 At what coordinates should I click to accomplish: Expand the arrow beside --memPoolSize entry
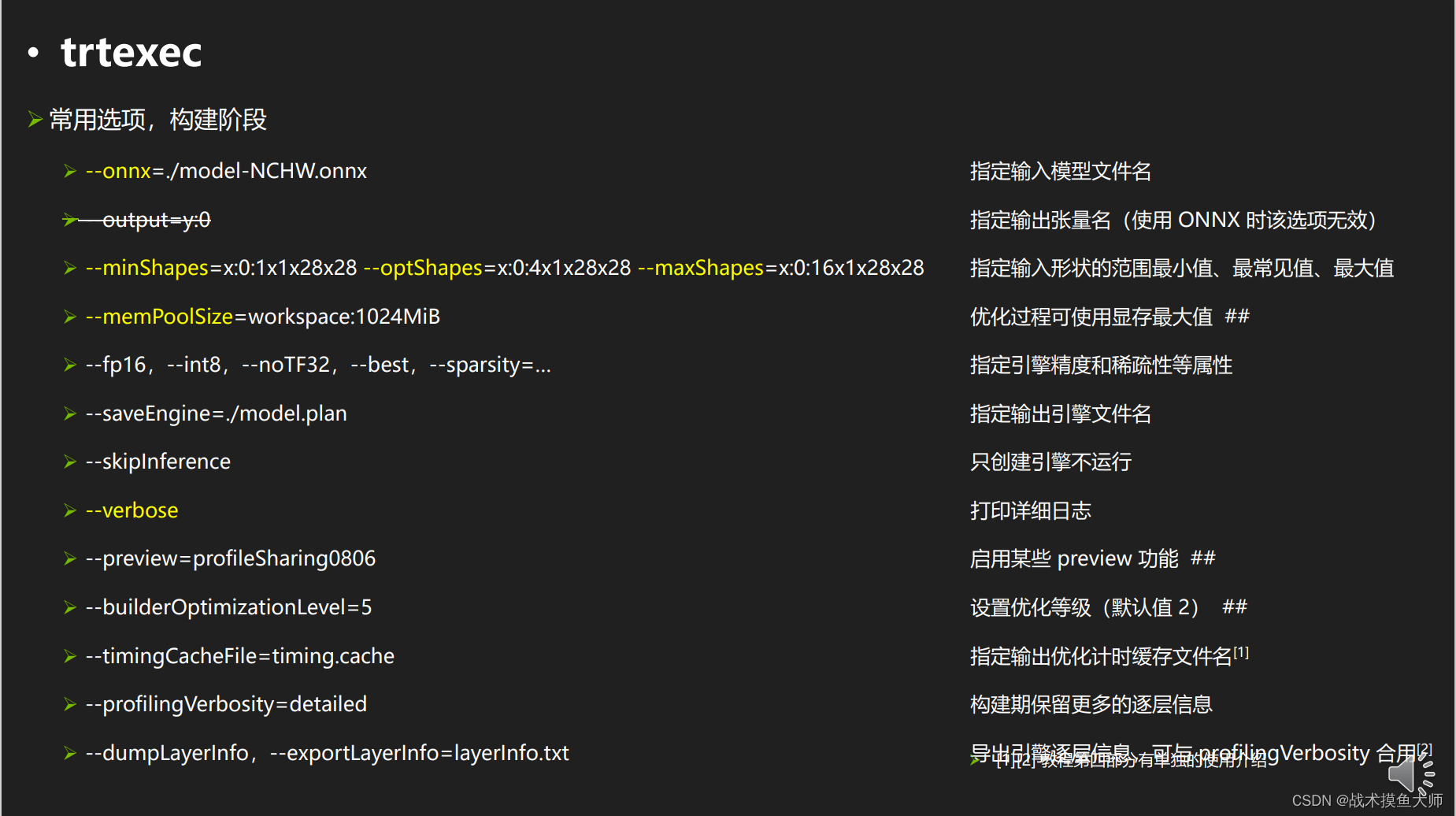70,317
